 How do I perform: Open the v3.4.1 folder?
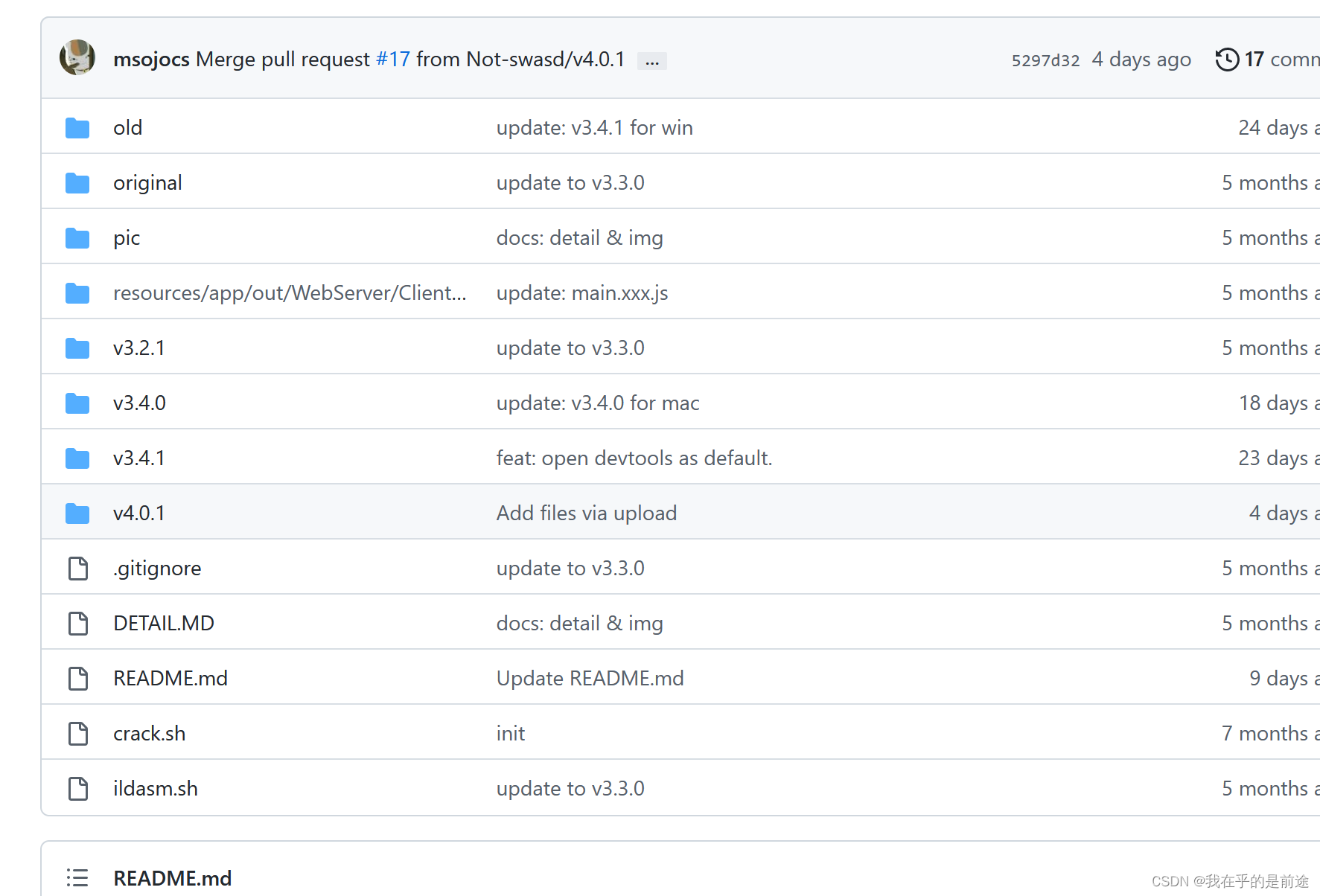pyautogui.click(x=138, y=458)
